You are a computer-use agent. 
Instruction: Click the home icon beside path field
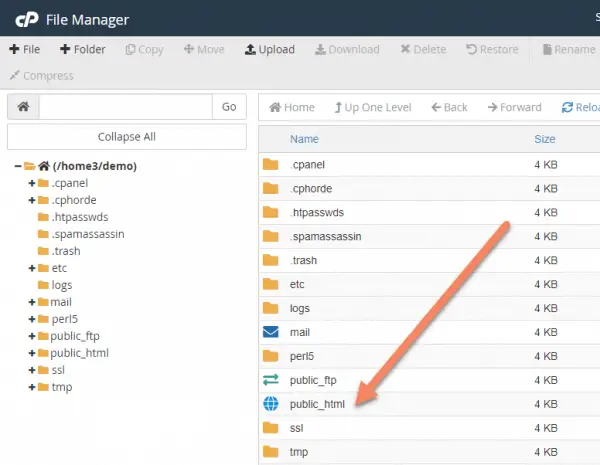tap(23, 107)
